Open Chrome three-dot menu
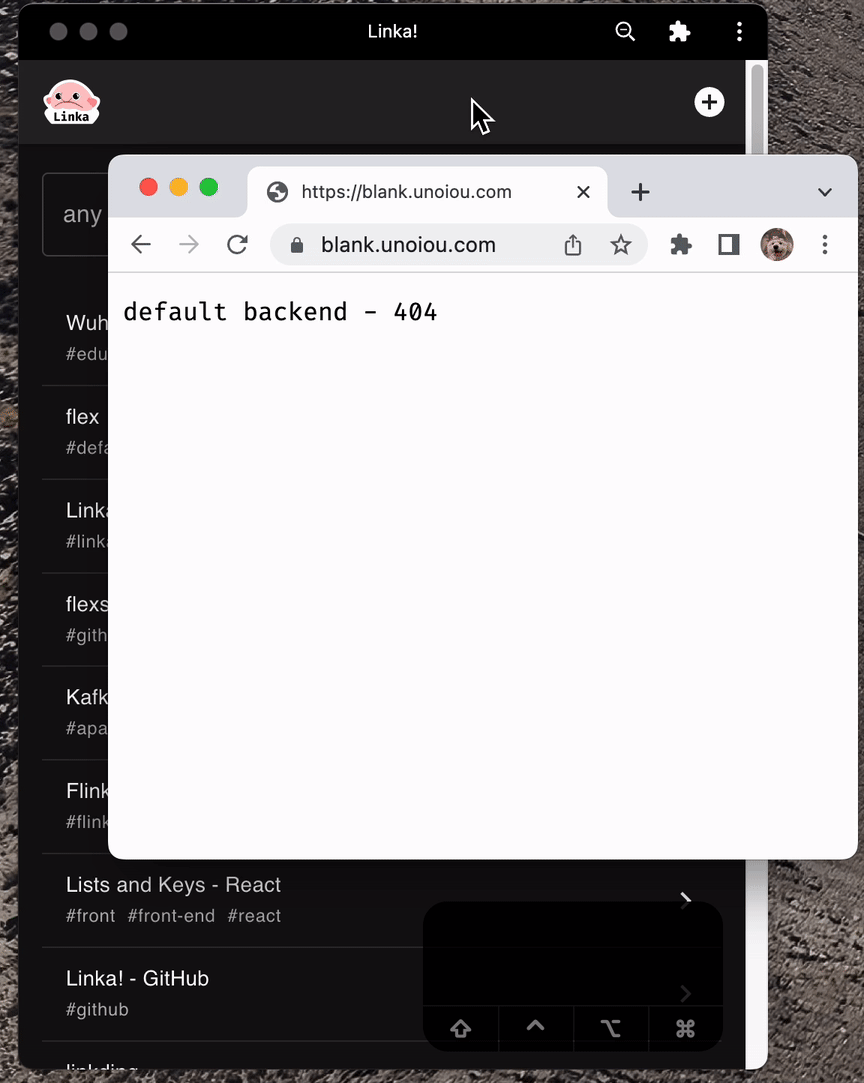864x1083 pixels. point(825,245)
